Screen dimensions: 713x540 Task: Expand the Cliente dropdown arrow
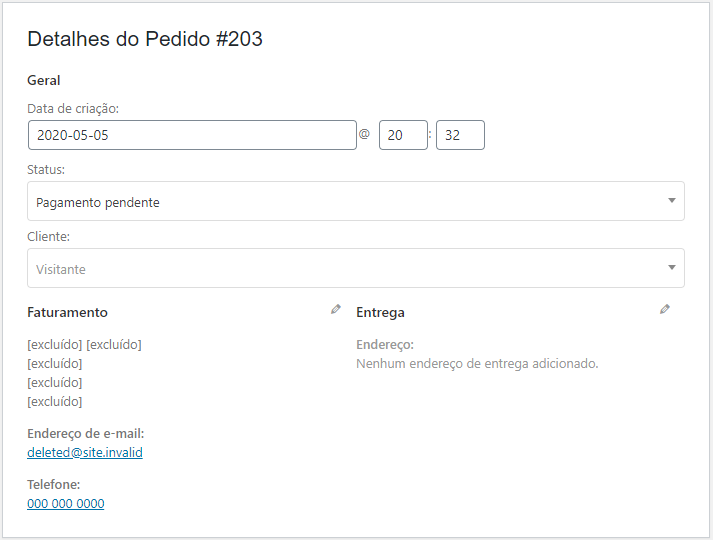tap(672, 267)
